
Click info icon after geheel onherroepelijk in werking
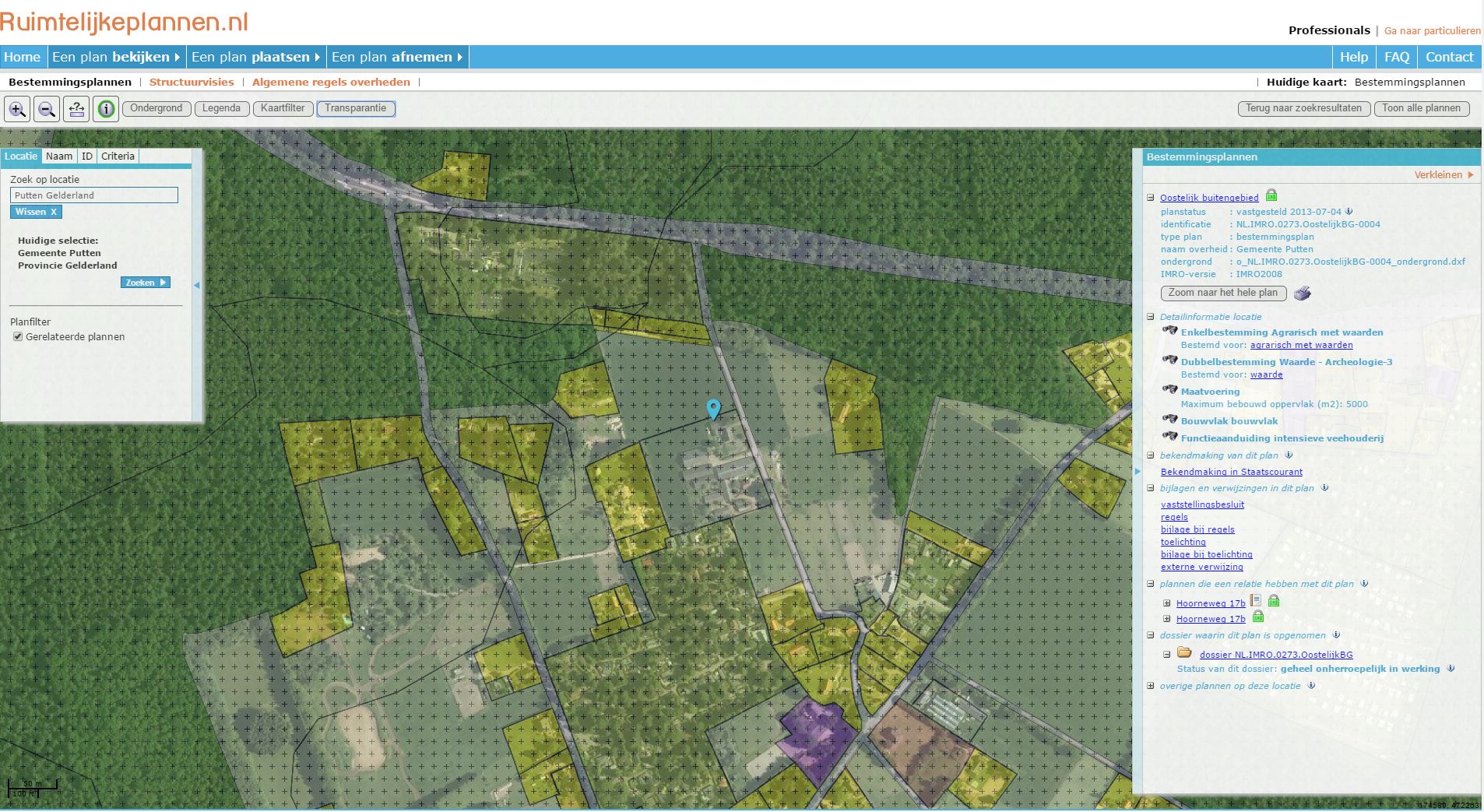coord(1451,669)
